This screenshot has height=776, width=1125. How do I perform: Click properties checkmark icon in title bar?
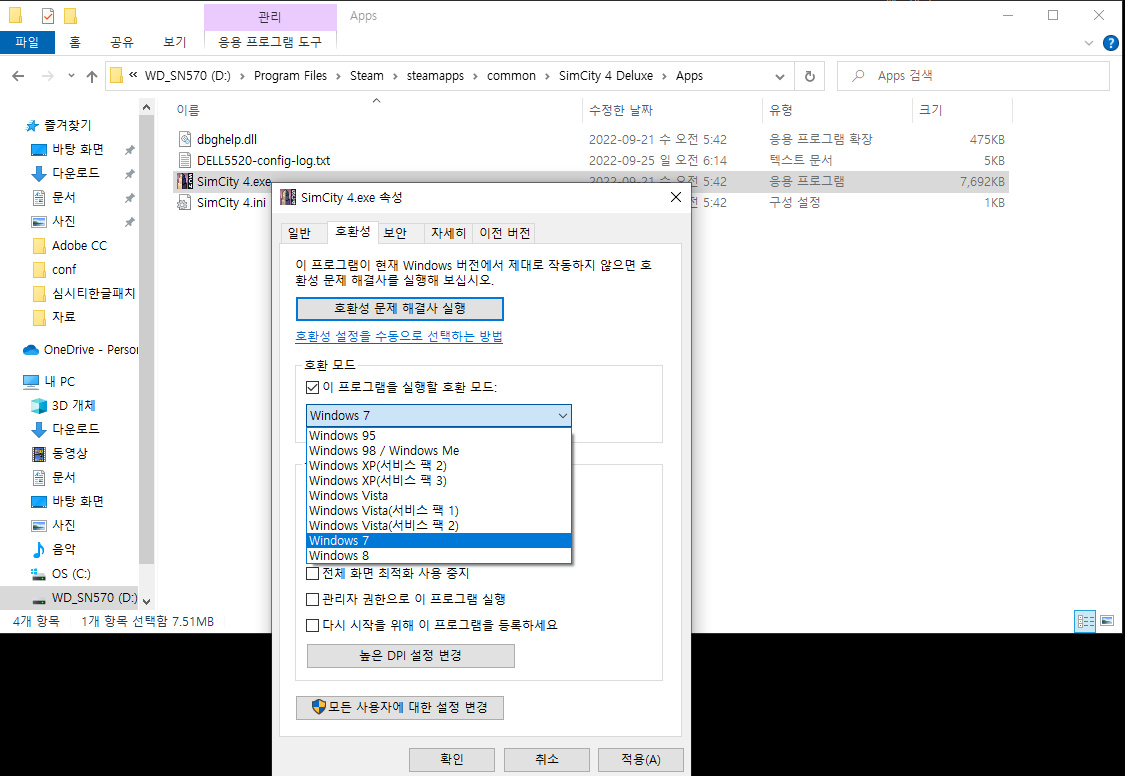click(x=47, y=15)
